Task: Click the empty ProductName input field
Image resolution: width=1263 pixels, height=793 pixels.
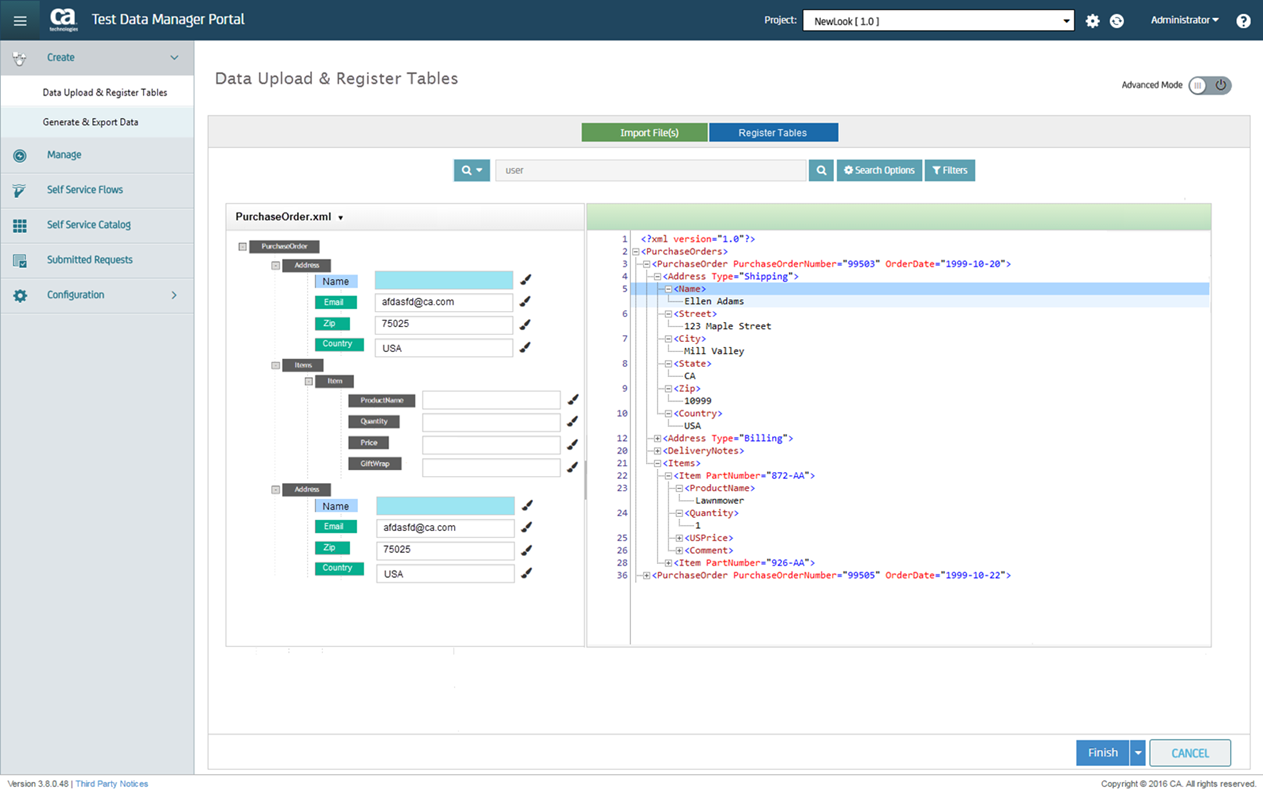Action: point(491,400)
